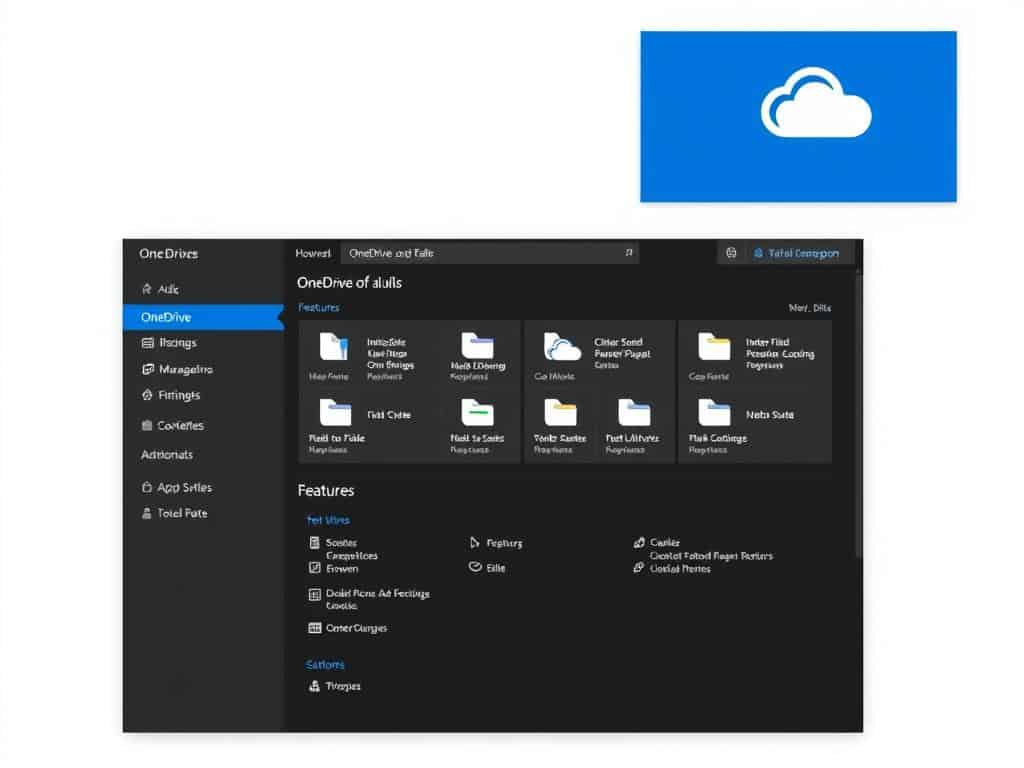The height and width of the screenshot is (768, 1024).
Task: Open Adrionats in the sidebar
Action: (x=167, y=455)
